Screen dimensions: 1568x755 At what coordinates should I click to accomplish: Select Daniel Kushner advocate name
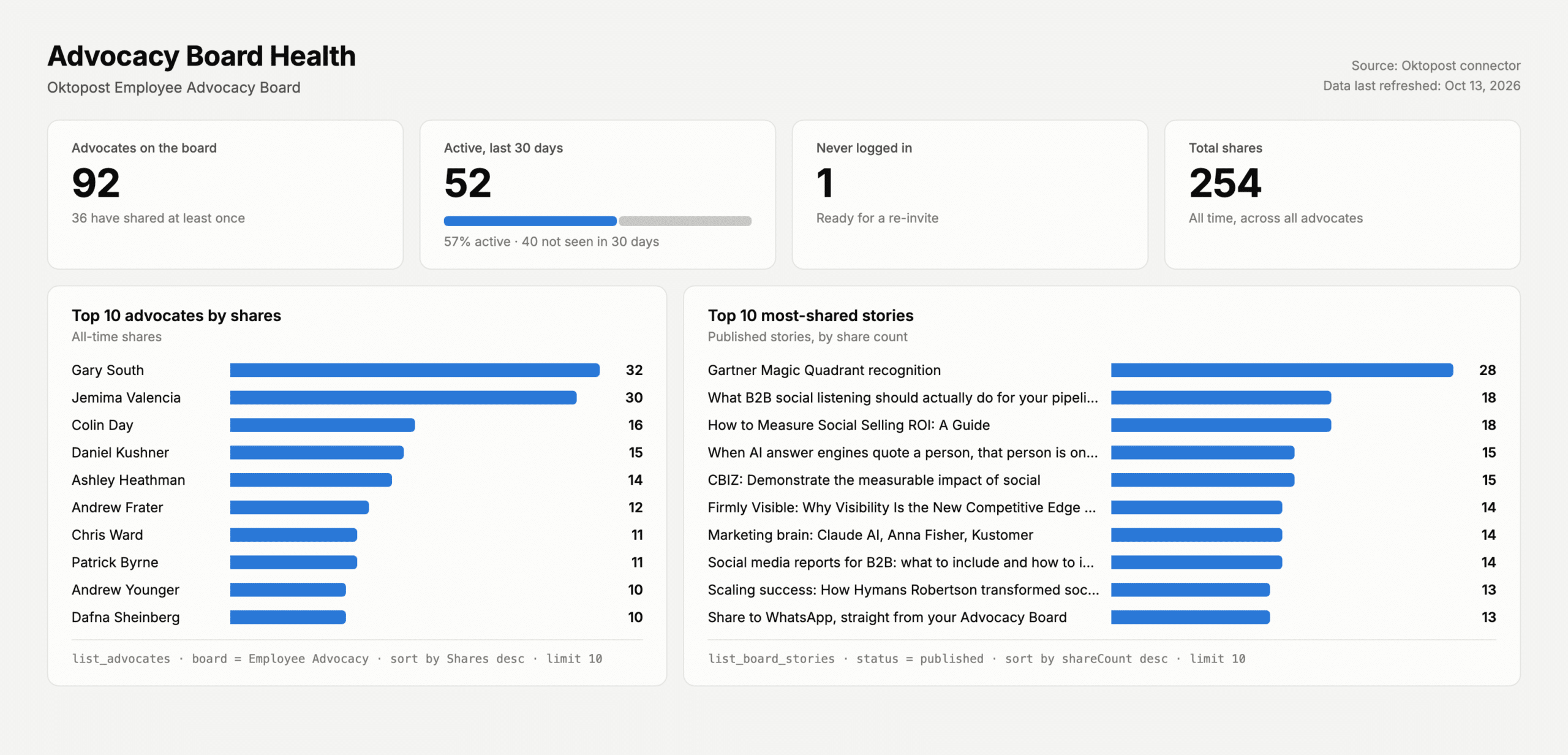120,453
